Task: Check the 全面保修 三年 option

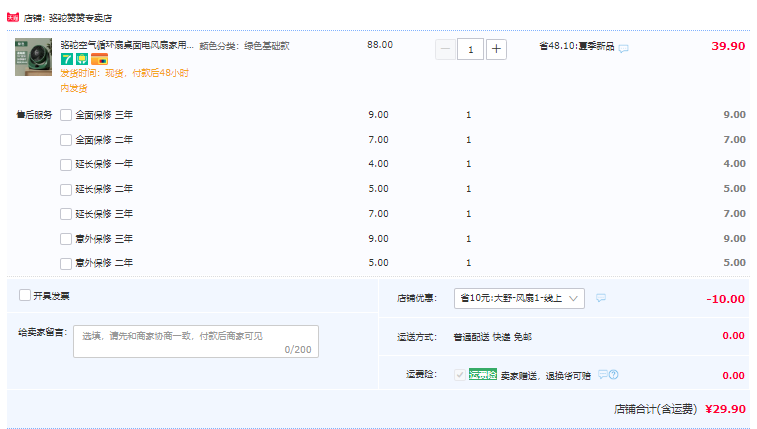Action: tap(66, 115)
